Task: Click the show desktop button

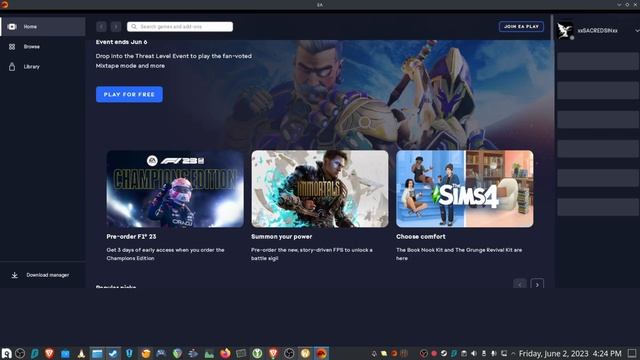Action: (x=632, y=353)
